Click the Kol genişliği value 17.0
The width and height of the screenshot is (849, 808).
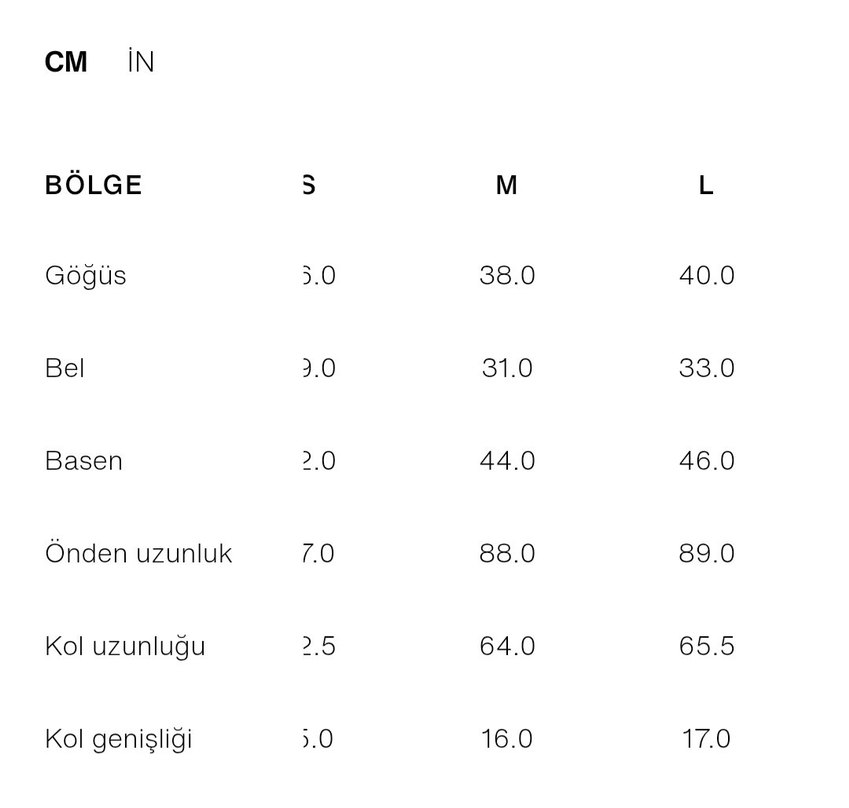click(705, 739)
